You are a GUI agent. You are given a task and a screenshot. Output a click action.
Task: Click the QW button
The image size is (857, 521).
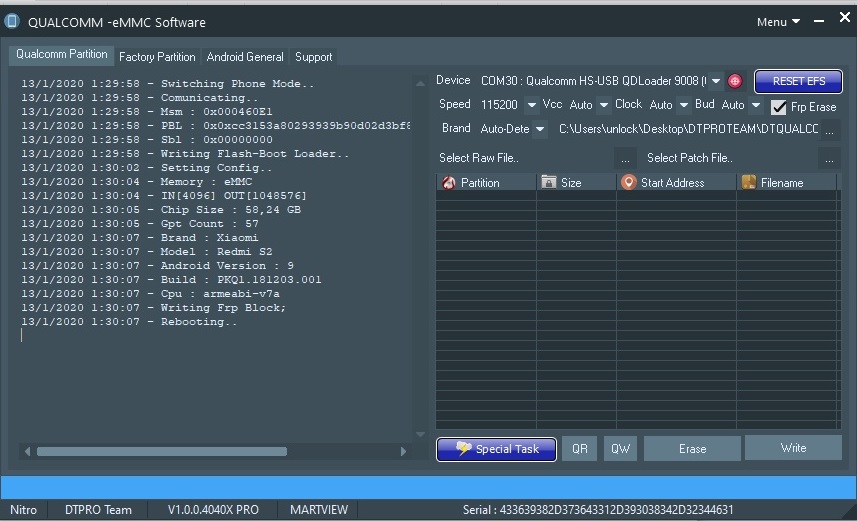(x=620, y=449)
